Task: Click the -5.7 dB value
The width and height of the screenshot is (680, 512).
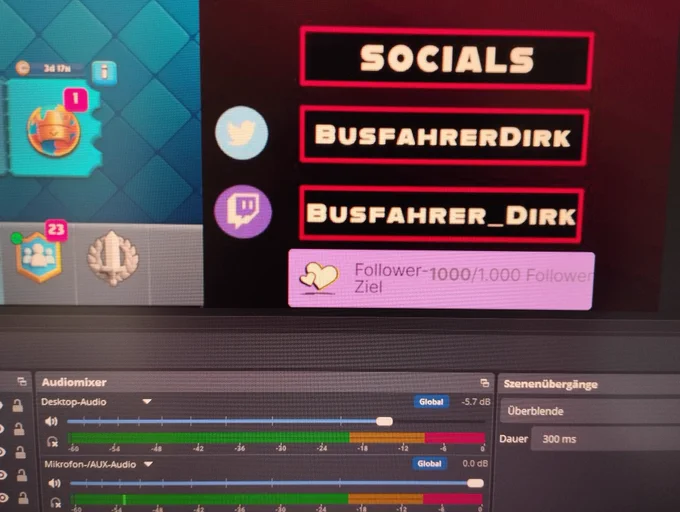Action: coord(476,402)
